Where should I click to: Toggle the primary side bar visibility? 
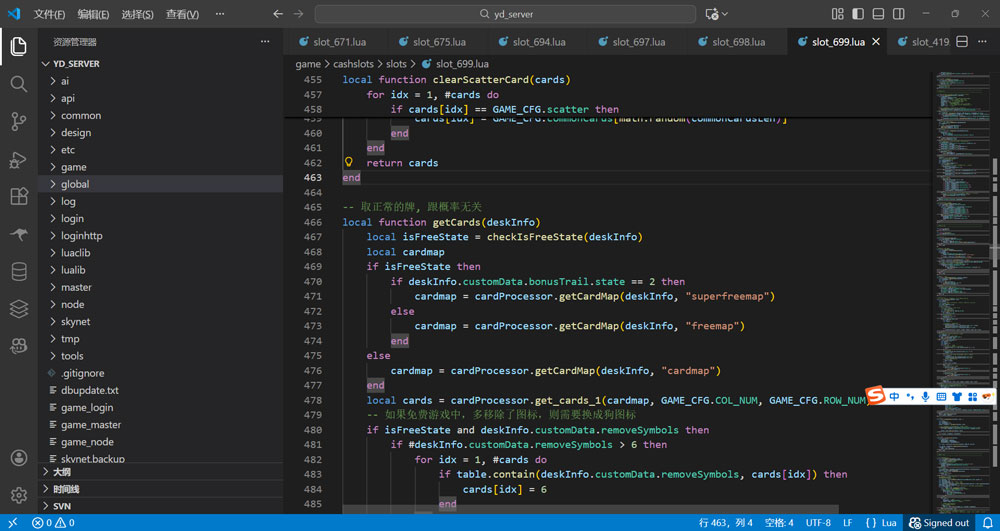[858, 14]
